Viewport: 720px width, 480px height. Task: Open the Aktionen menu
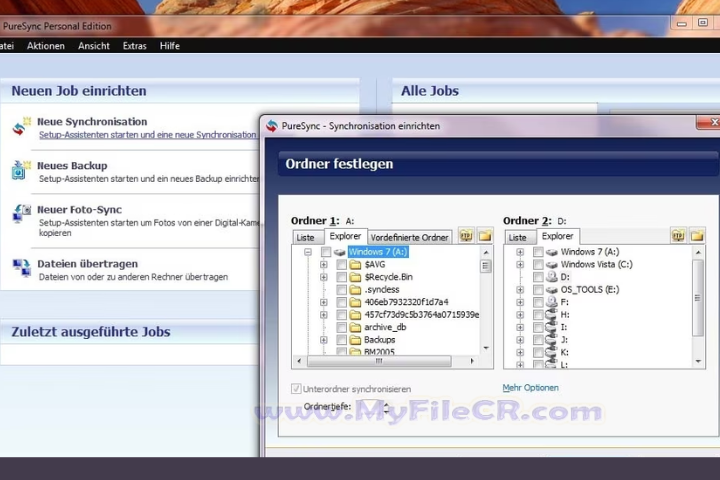tap(45, 45)
